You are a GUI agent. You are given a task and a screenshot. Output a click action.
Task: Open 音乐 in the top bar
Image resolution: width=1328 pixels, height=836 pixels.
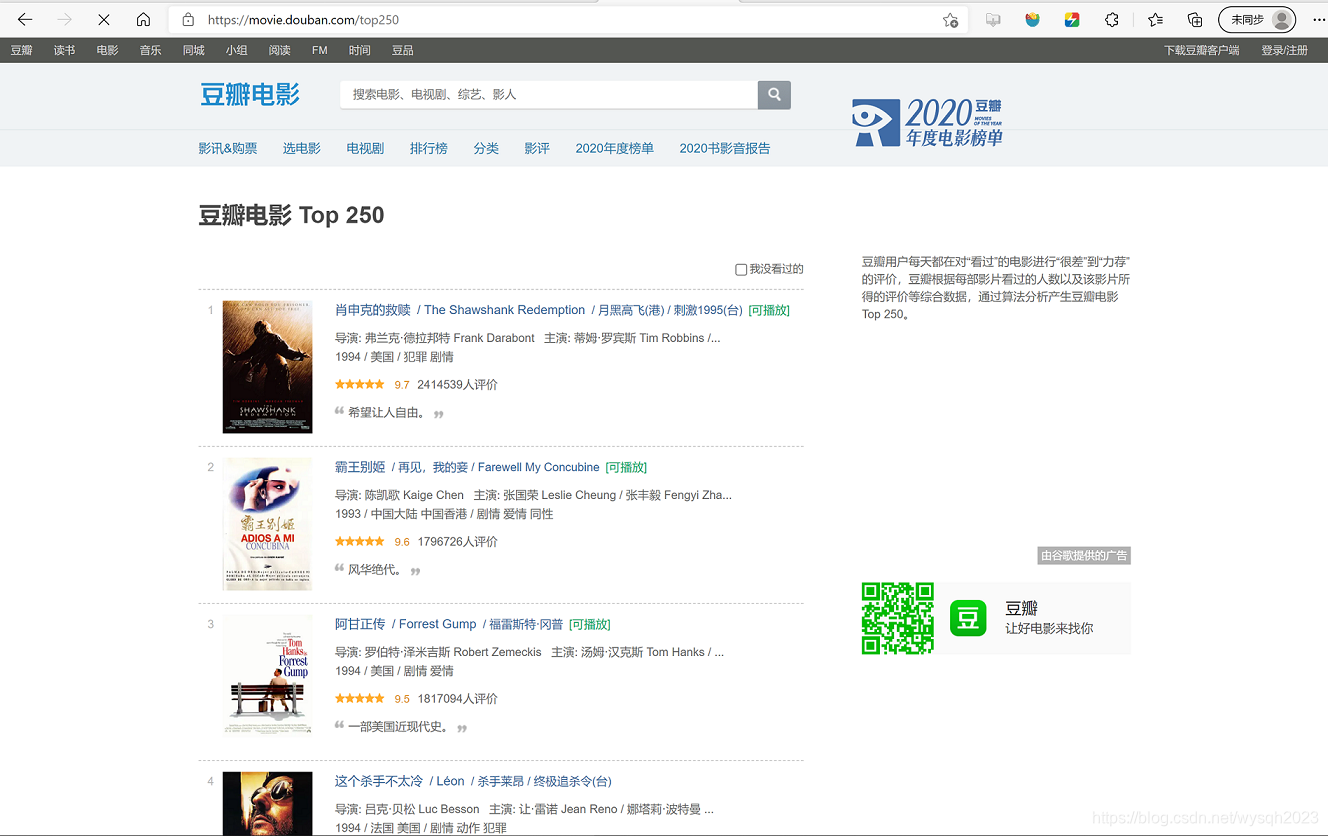point(151,50)
